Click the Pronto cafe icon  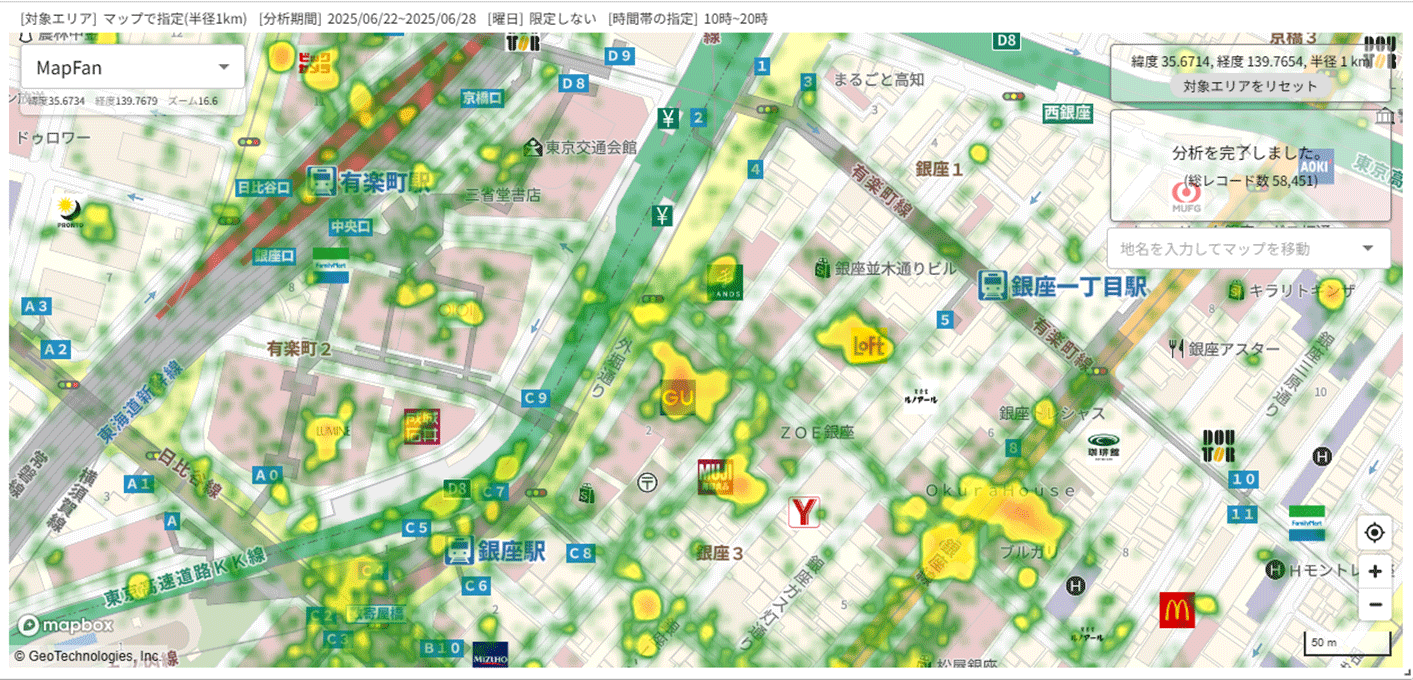[x=70, y=212]
